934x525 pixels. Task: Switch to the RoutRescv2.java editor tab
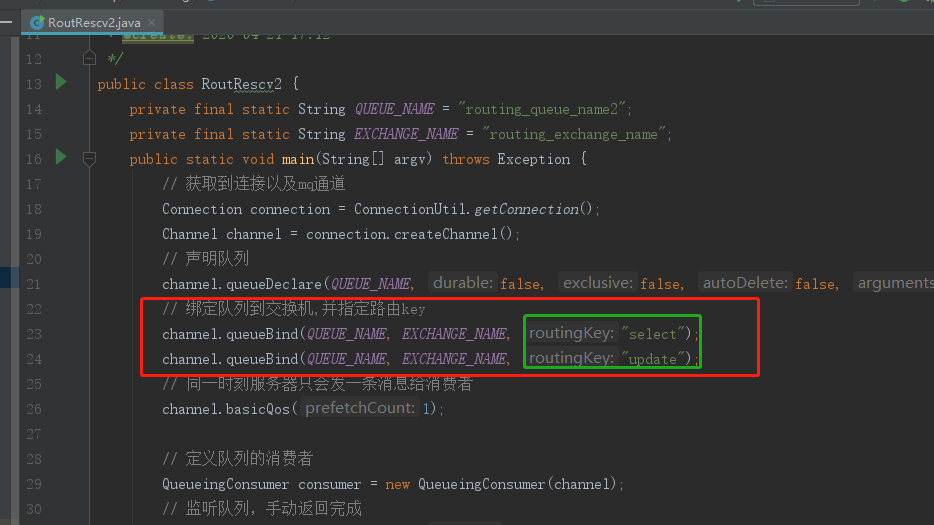point(94,23)
